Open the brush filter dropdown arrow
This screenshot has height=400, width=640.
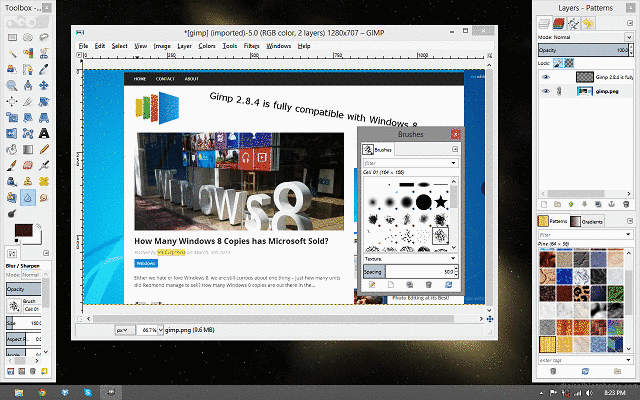(x=453, y=163)
